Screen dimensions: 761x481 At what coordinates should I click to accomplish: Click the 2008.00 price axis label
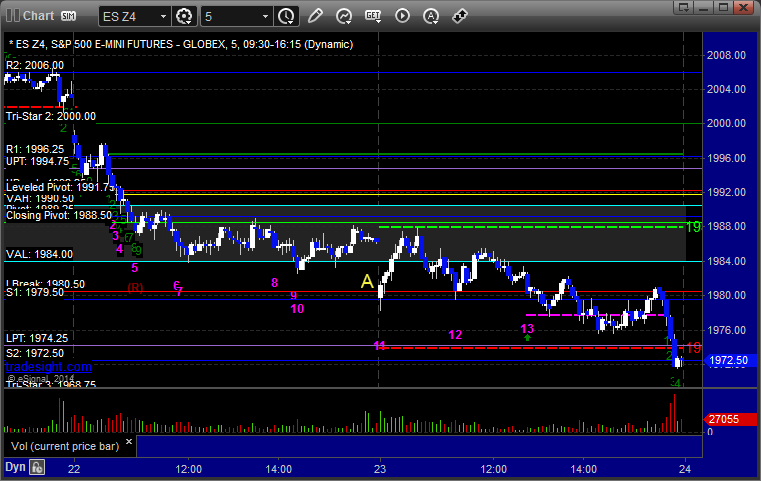[x=726, y=55]
